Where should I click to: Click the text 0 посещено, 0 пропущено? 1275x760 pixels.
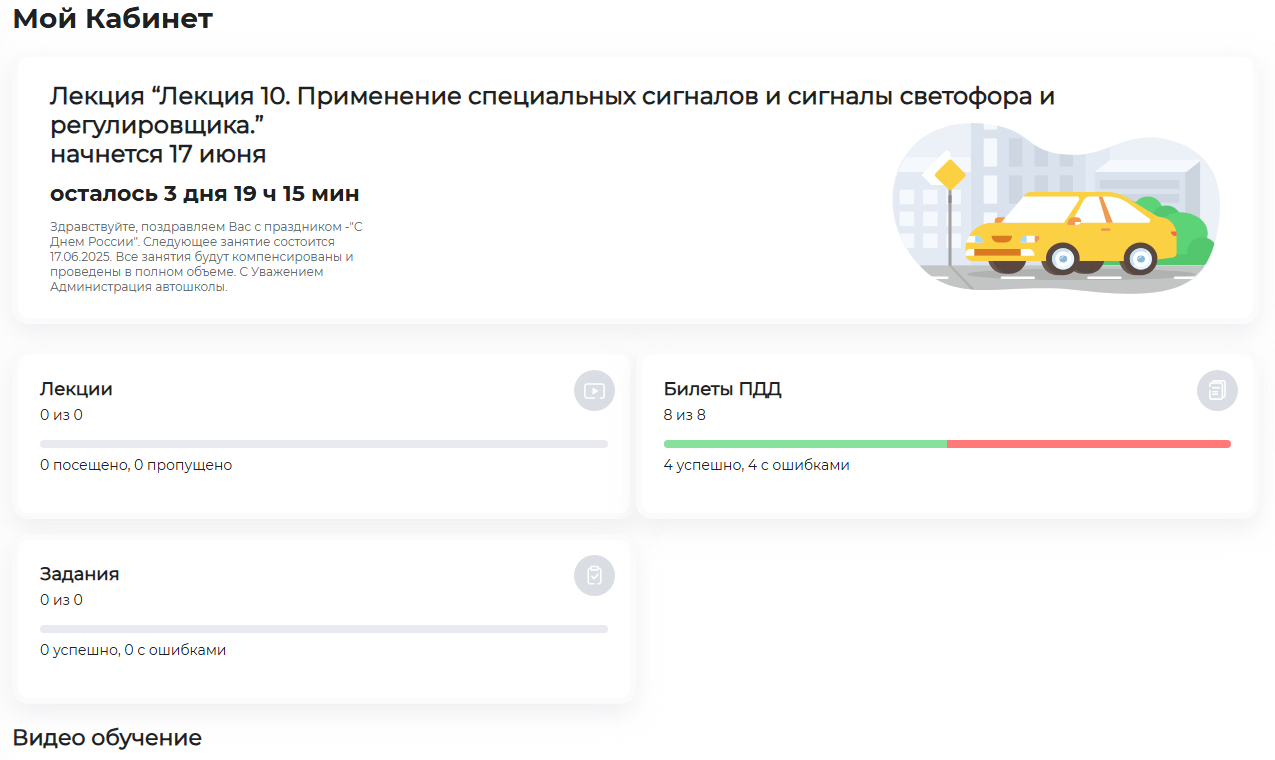136,465
